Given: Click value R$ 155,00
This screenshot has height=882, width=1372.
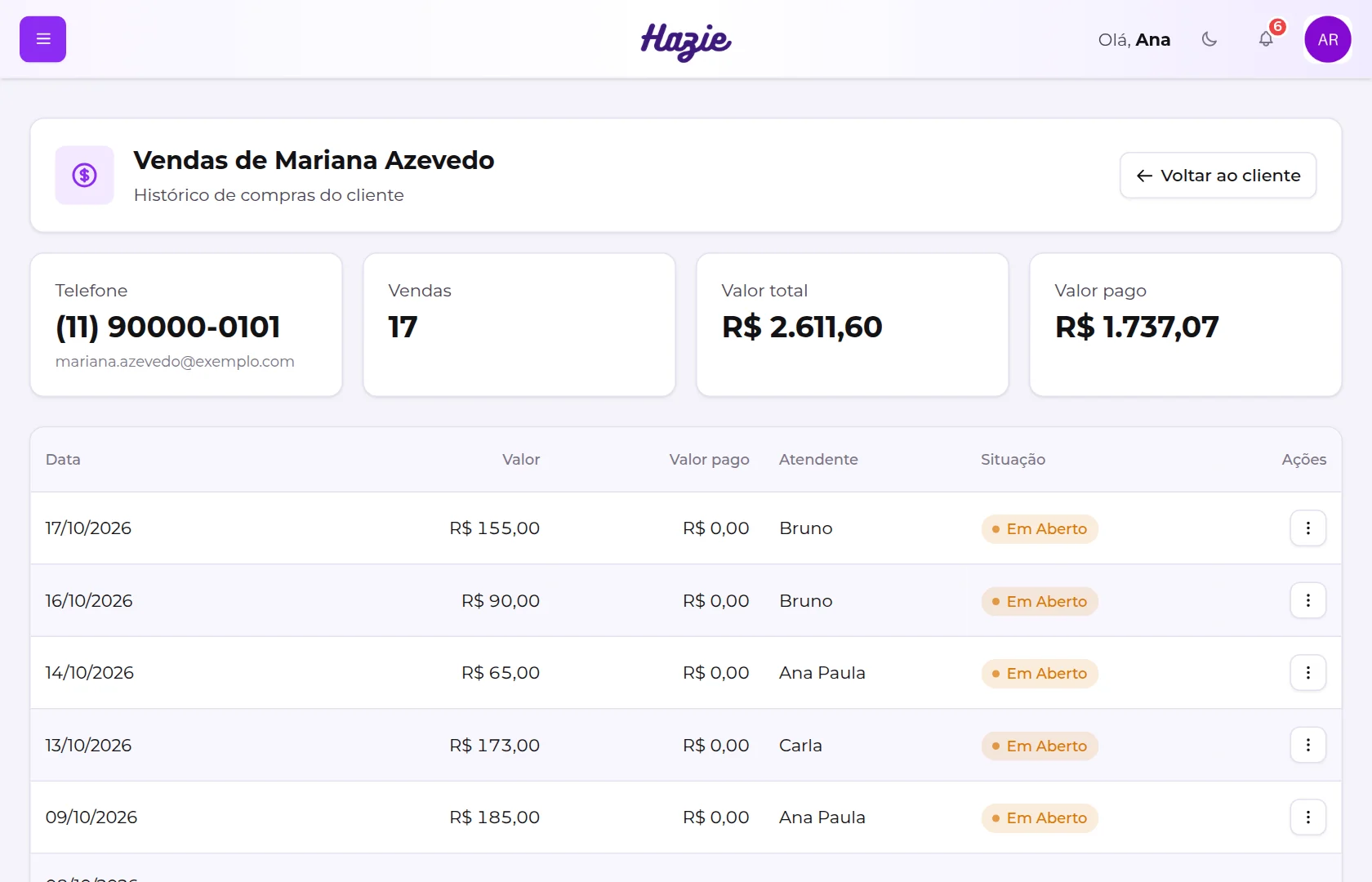Looking at the screenshot, I should [495, 528].
